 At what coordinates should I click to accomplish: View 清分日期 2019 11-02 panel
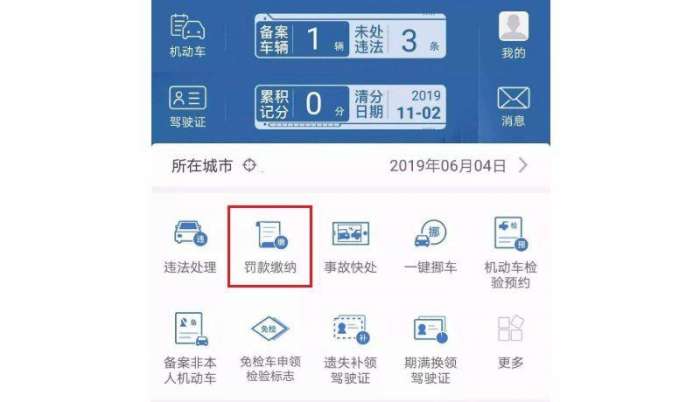click(x=397, y=104)
